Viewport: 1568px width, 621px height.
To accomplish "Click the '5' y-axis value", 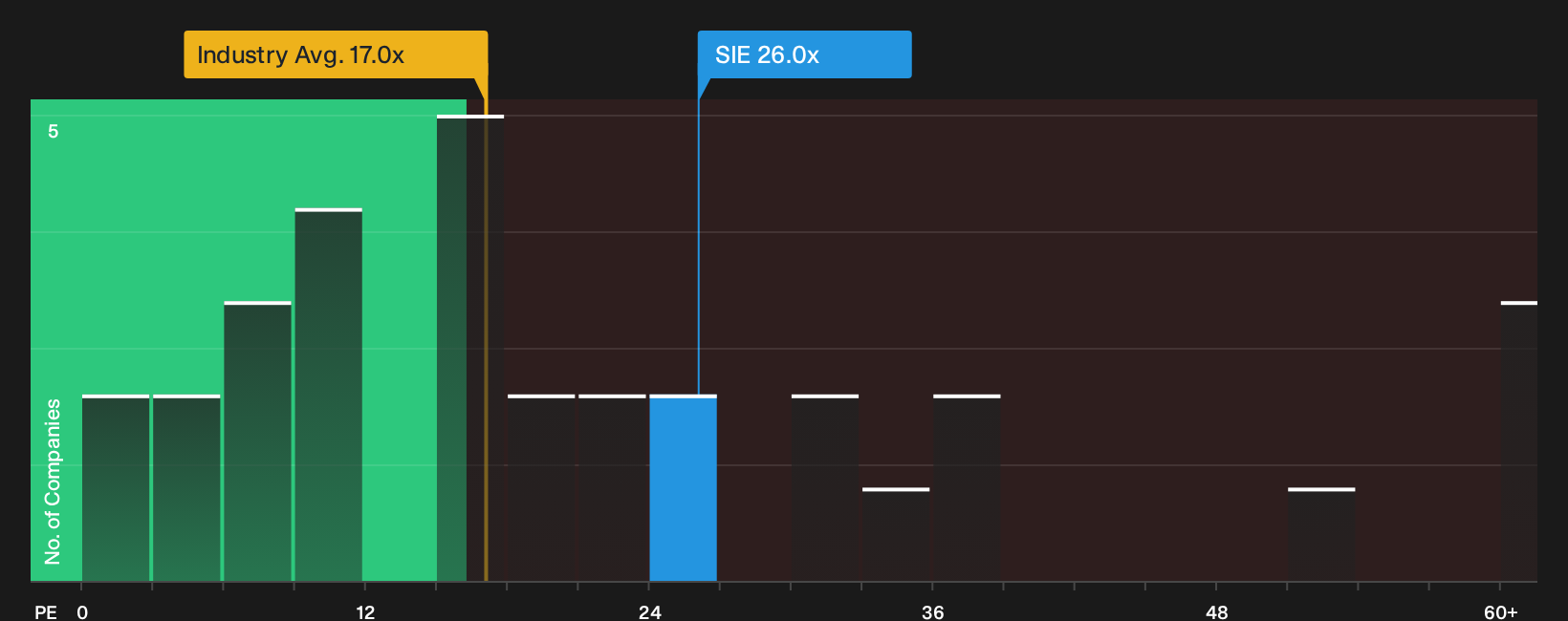I will click(x=54, y=131).
